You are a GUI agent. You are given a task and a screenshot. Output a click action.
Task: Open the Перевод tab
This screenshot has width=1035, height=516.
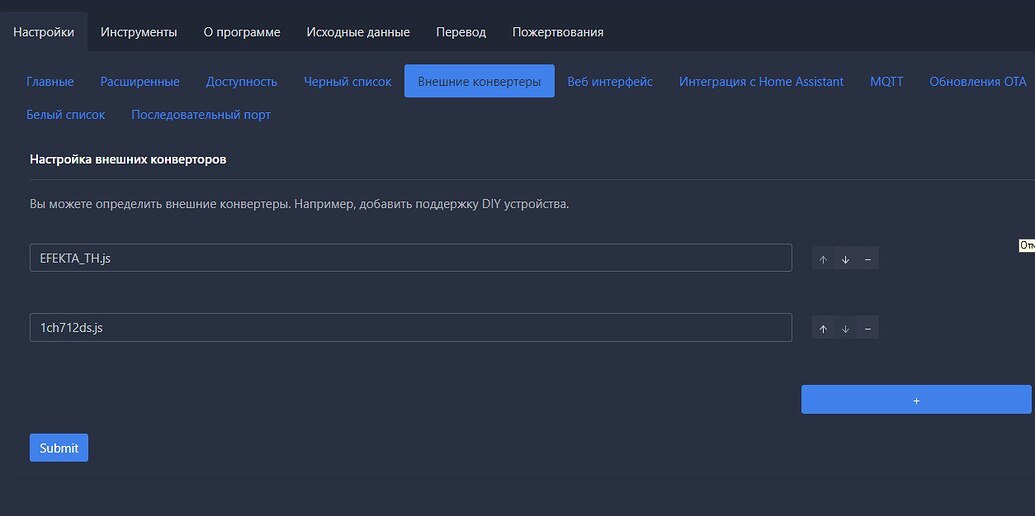(461, 32)
